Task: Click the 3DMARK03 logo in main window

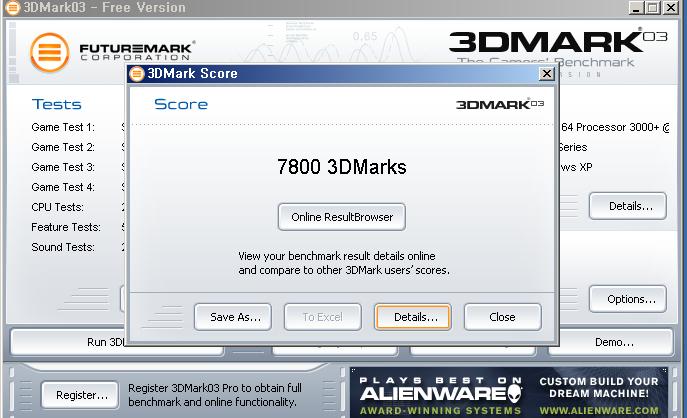Action: point(558,41)
